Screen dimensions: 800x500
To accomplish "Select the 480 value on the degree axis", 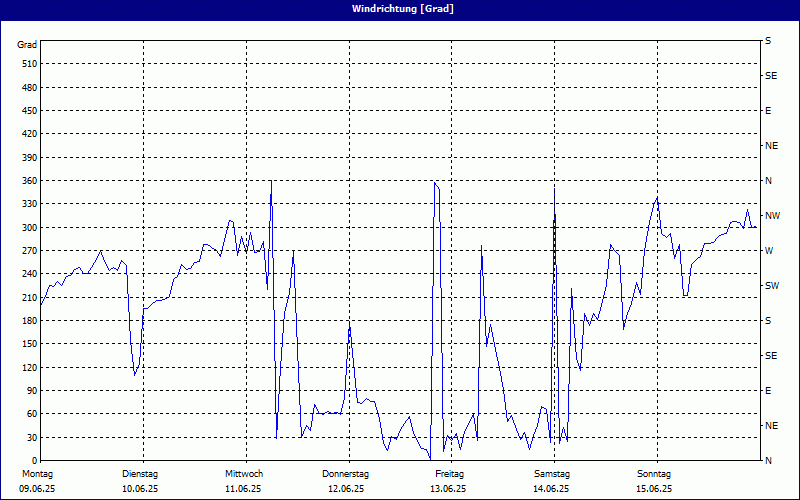I will coord(30,88).
